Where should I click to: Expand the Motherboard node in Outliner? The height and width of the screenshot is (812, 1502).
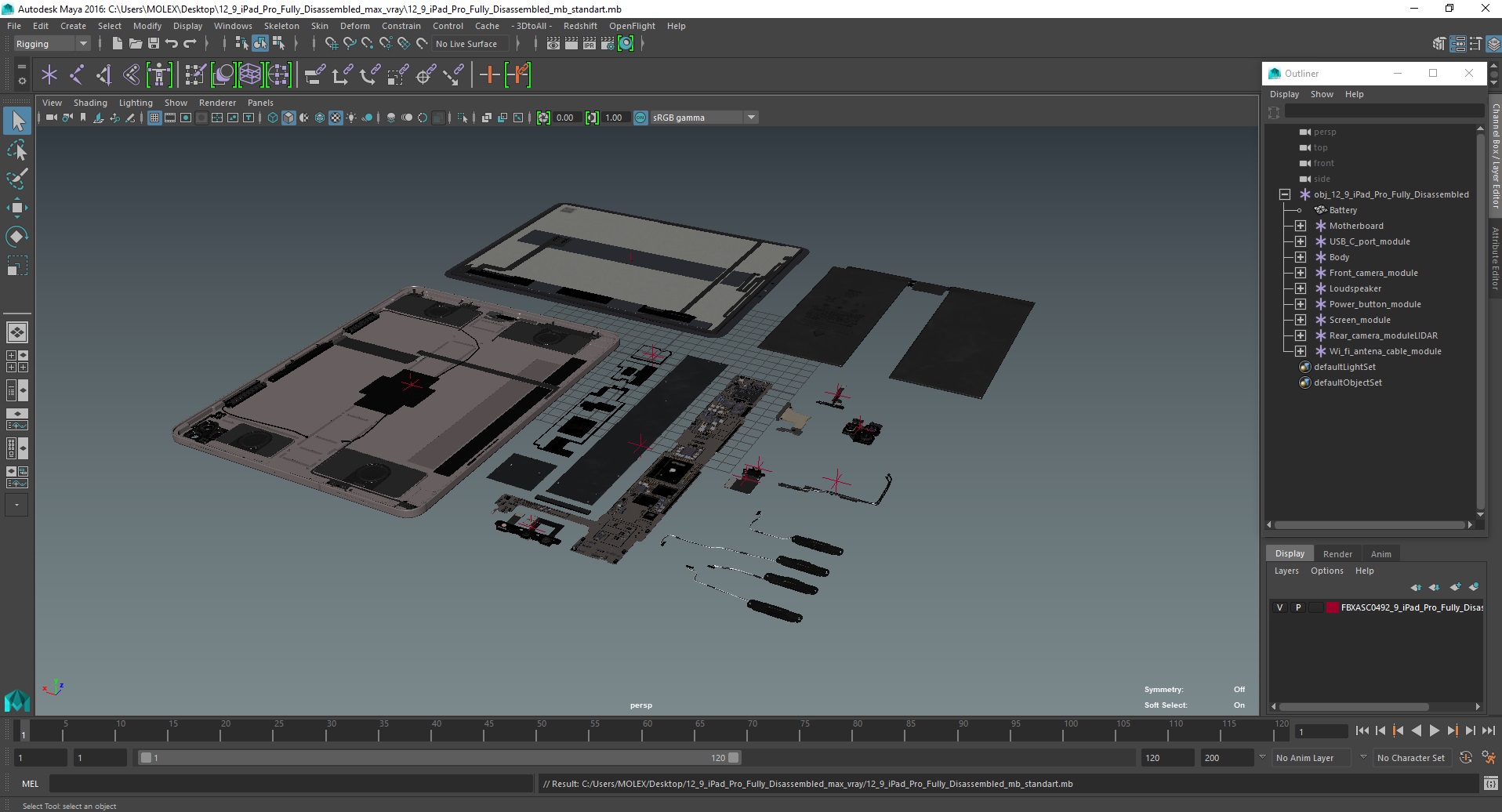(x=1301, y=226)
